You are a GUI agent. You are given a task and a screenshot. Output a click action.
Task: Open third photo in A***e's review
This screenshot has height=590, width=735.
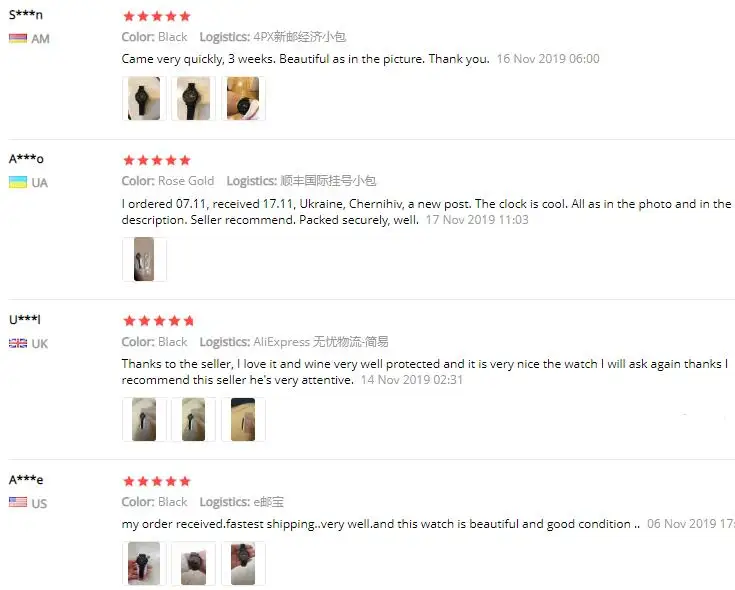tap(243, 564)
